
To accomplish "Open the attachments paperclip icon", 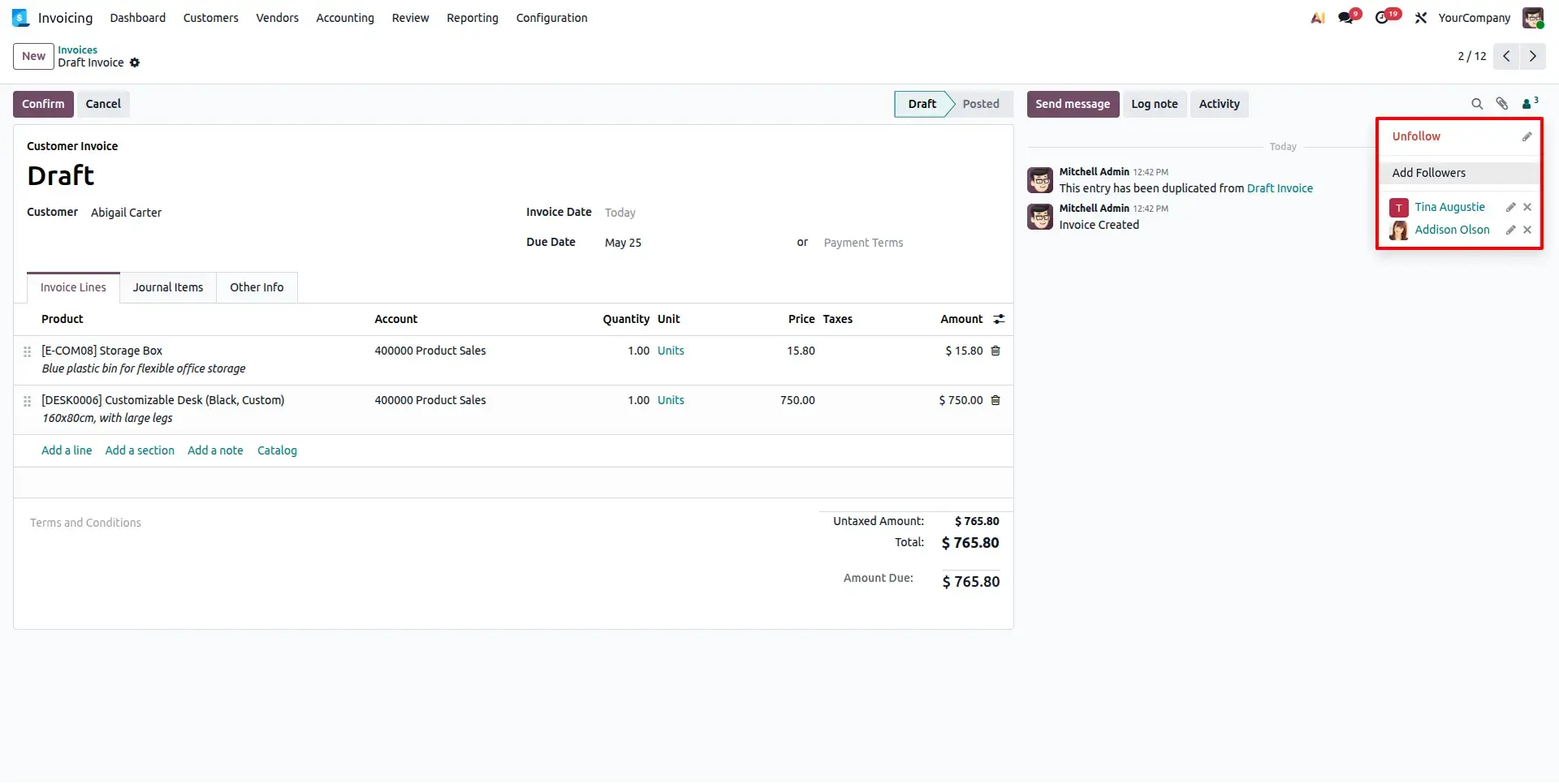I will [x=1502, y=104].
